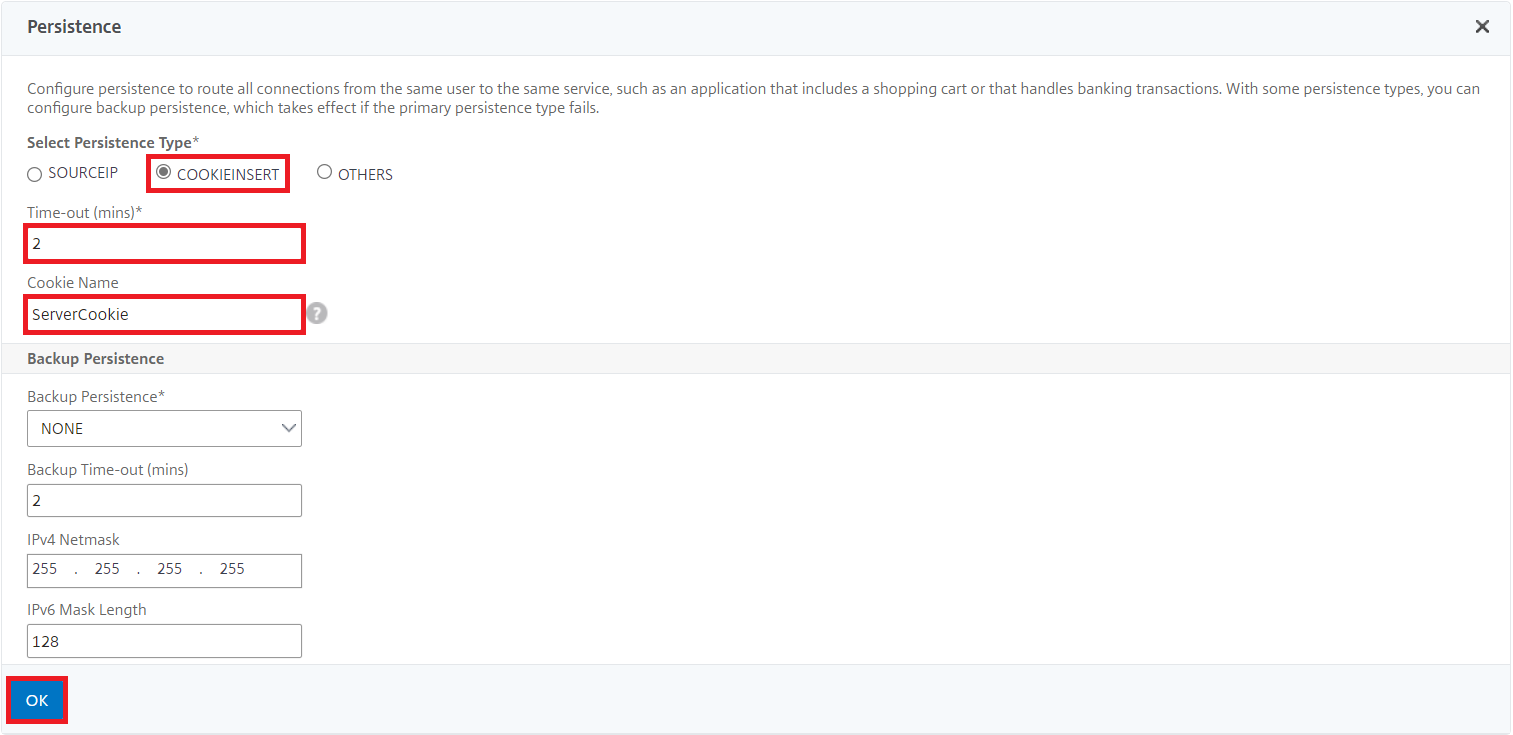Open the Cookie Name help icon
Viewport: 1513px width, 735px height.
tap(317, 314)
